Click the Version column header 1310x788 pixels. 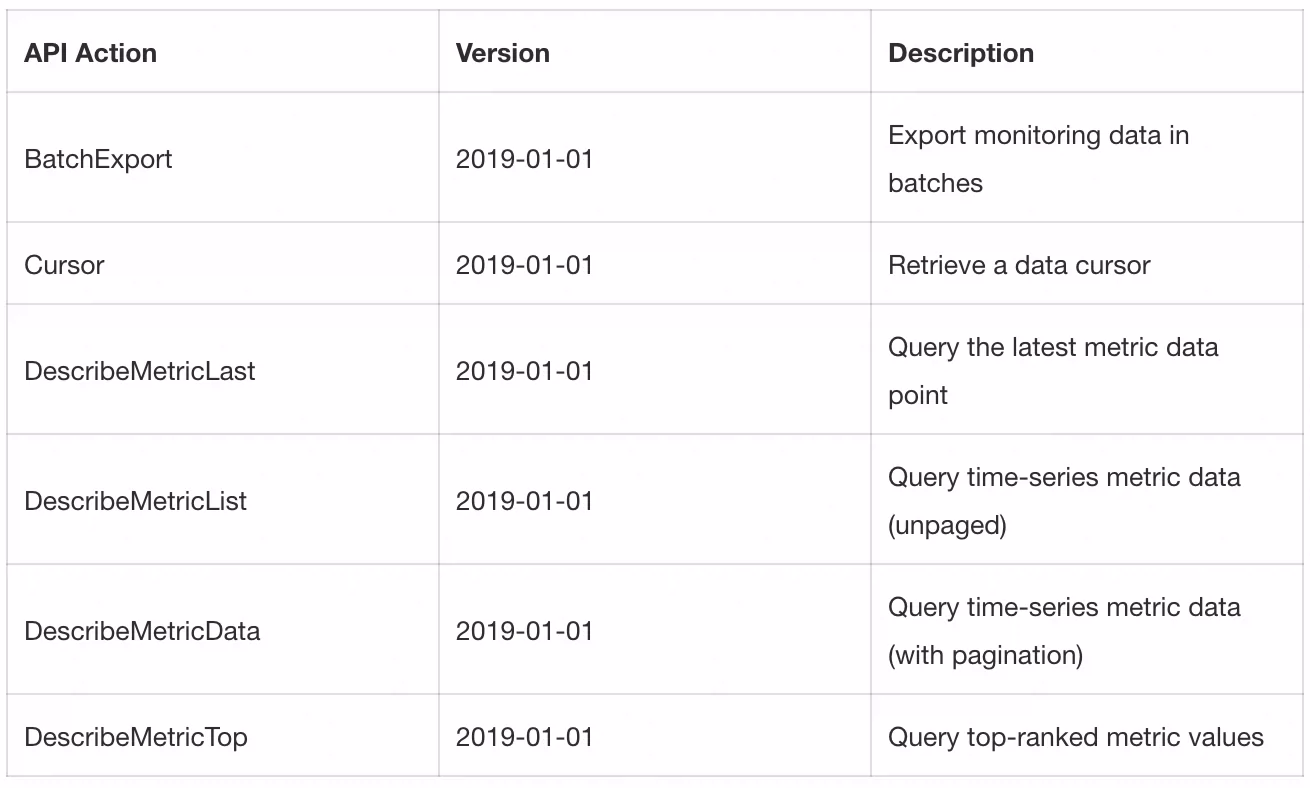502,53
